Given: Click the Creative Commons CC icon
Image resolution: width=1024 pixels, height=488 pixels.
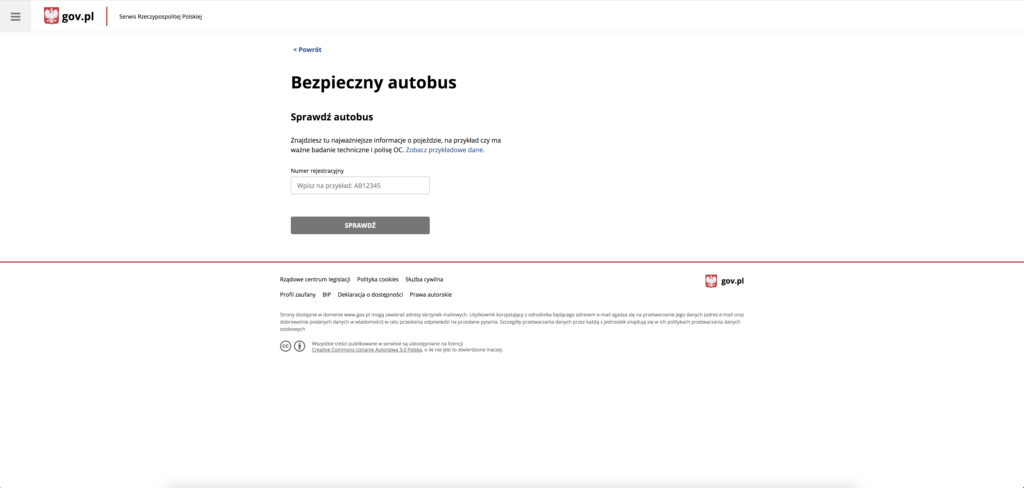Looking at the screenshot, I should [x=285, y=346].
